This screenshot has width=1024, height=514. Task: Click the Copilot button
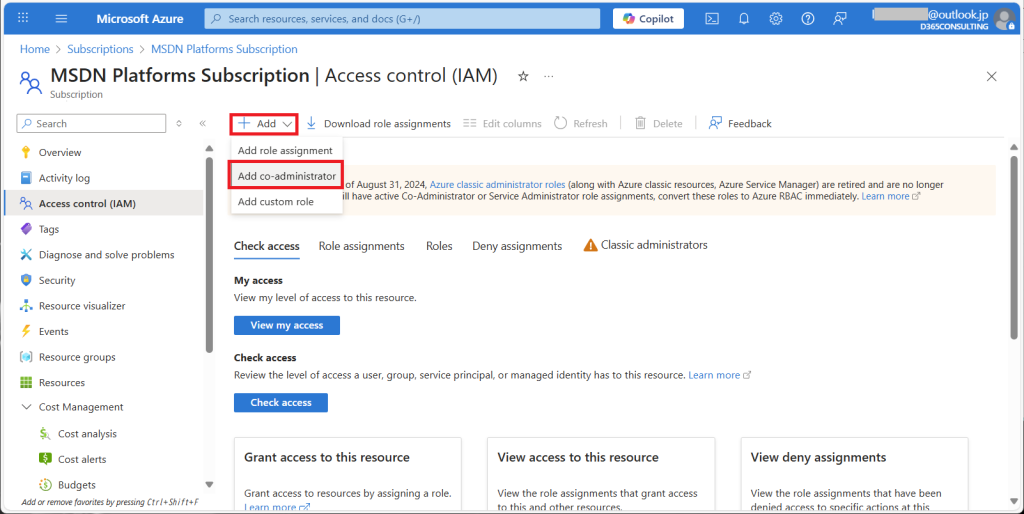649,19
